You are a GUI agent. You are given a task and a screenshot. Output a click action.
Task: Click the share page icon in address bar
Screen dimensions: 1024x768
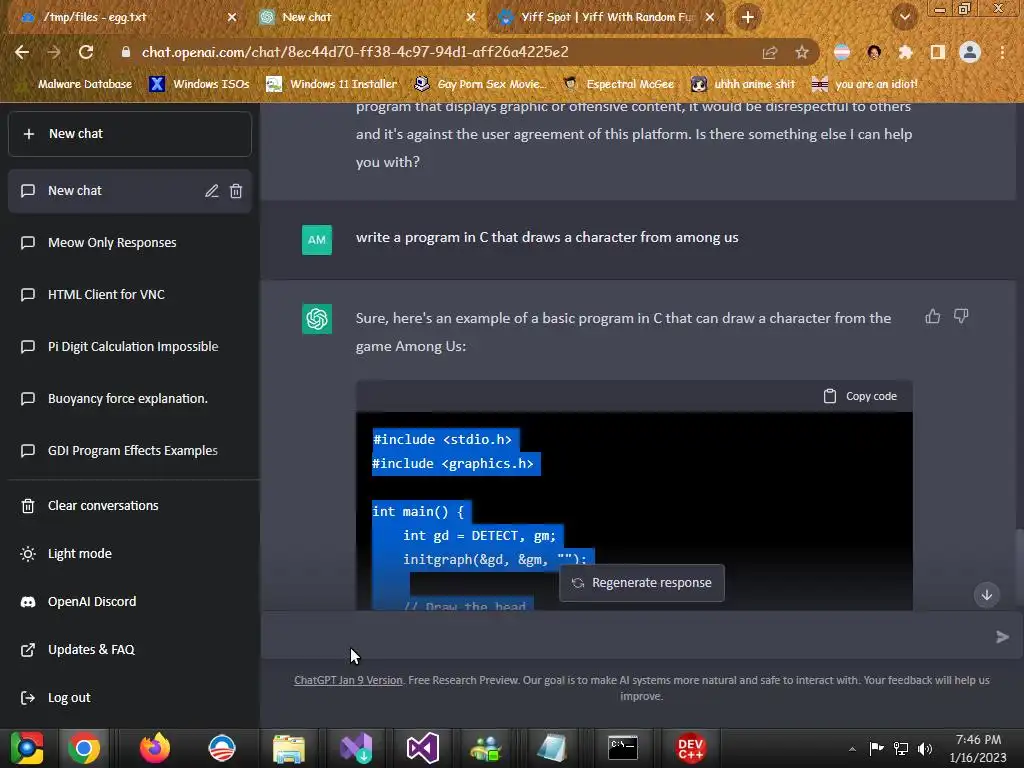tap(770, 52)
